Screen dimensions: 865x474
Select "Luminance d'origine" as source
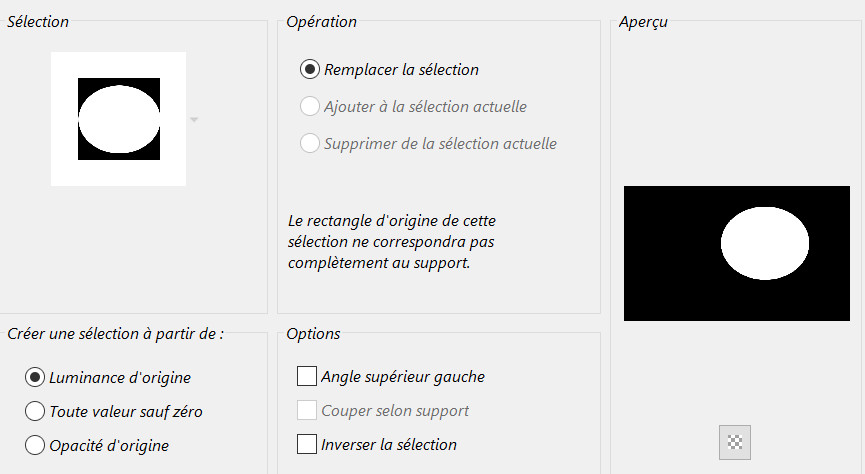click(35, 377)
